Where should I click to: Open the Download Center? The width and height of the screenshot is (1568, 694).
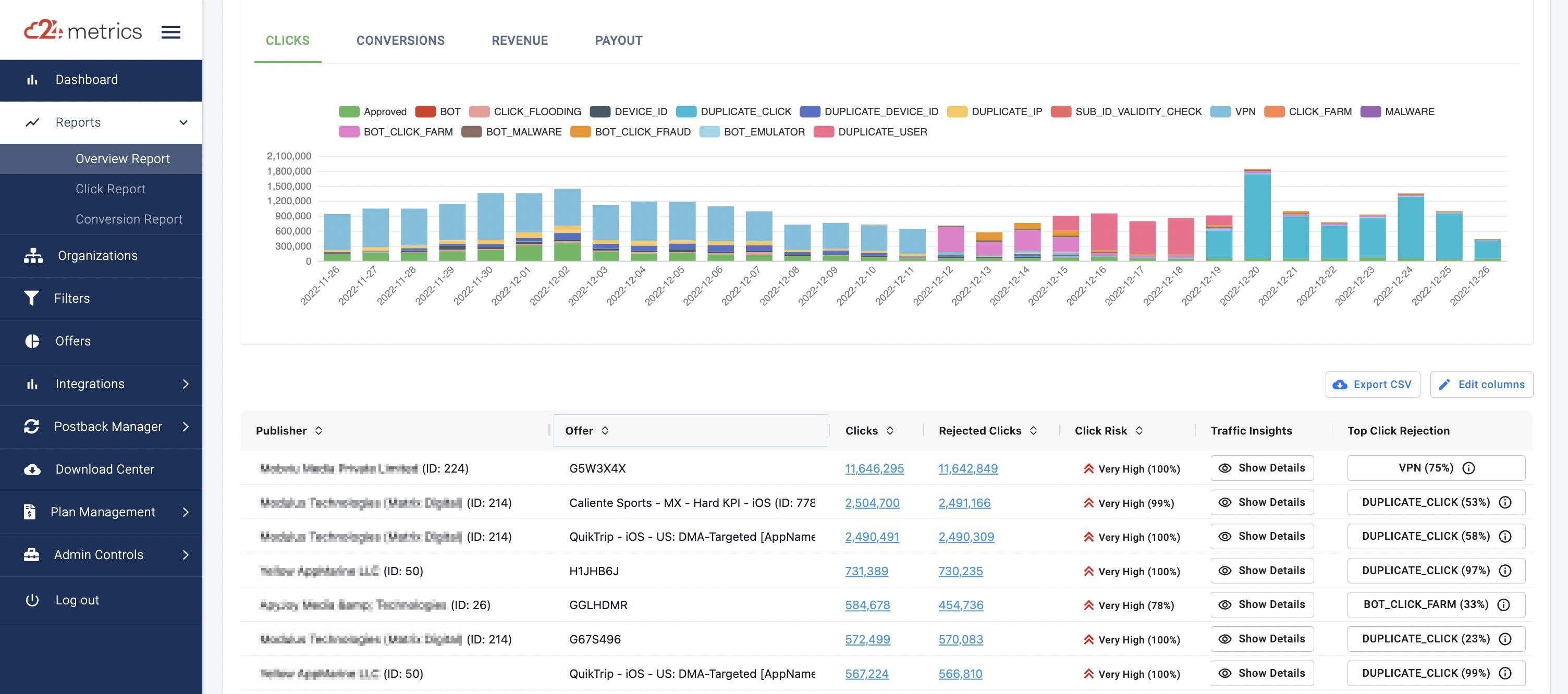coord(105,469)
